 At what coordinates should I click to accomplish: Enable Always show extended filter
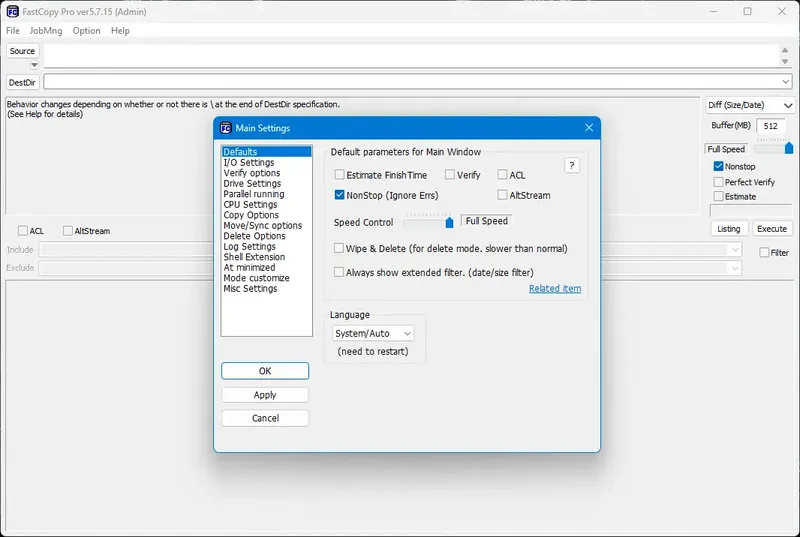click(339, 272)
